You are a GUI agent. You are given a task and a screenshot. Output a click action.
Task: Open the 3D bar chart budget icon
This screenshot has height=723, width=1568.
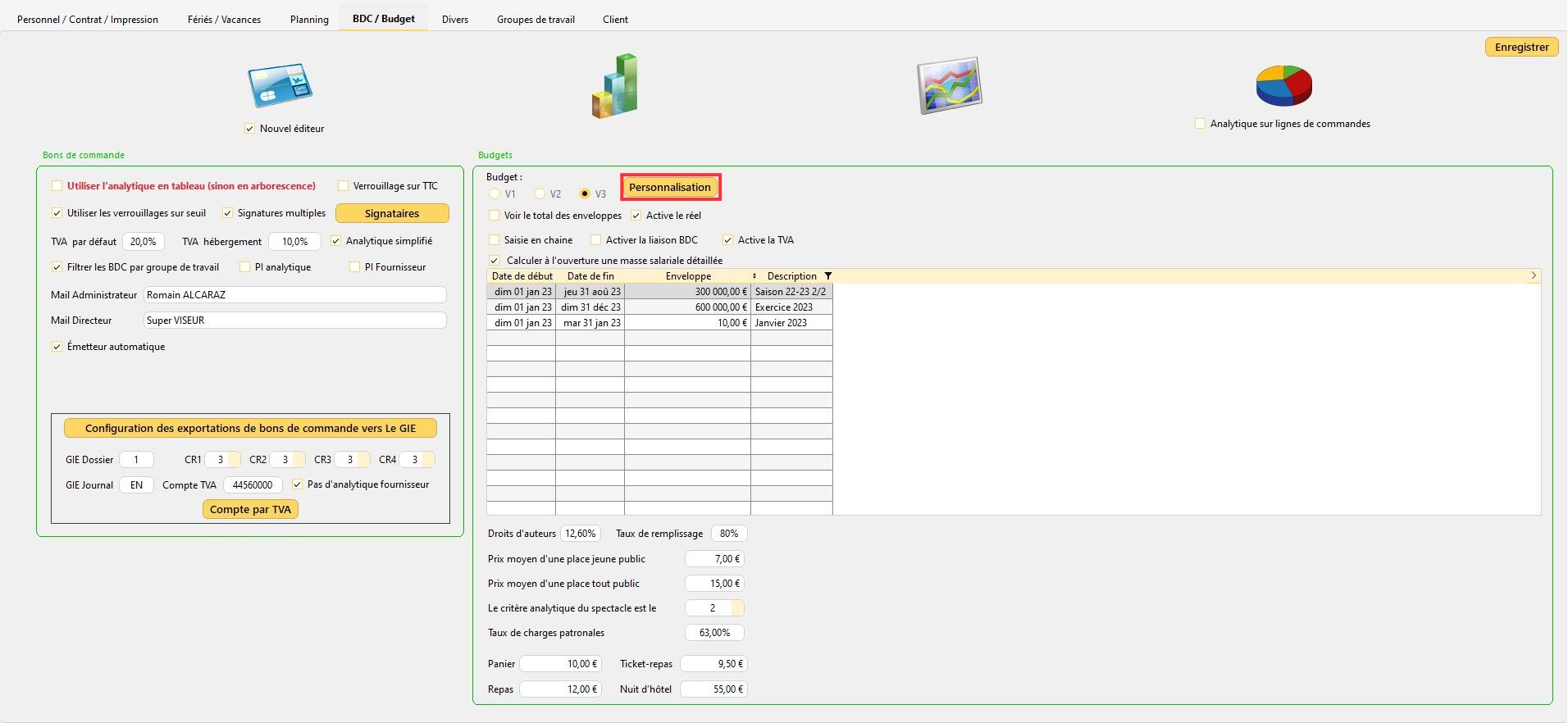point(615,86)
